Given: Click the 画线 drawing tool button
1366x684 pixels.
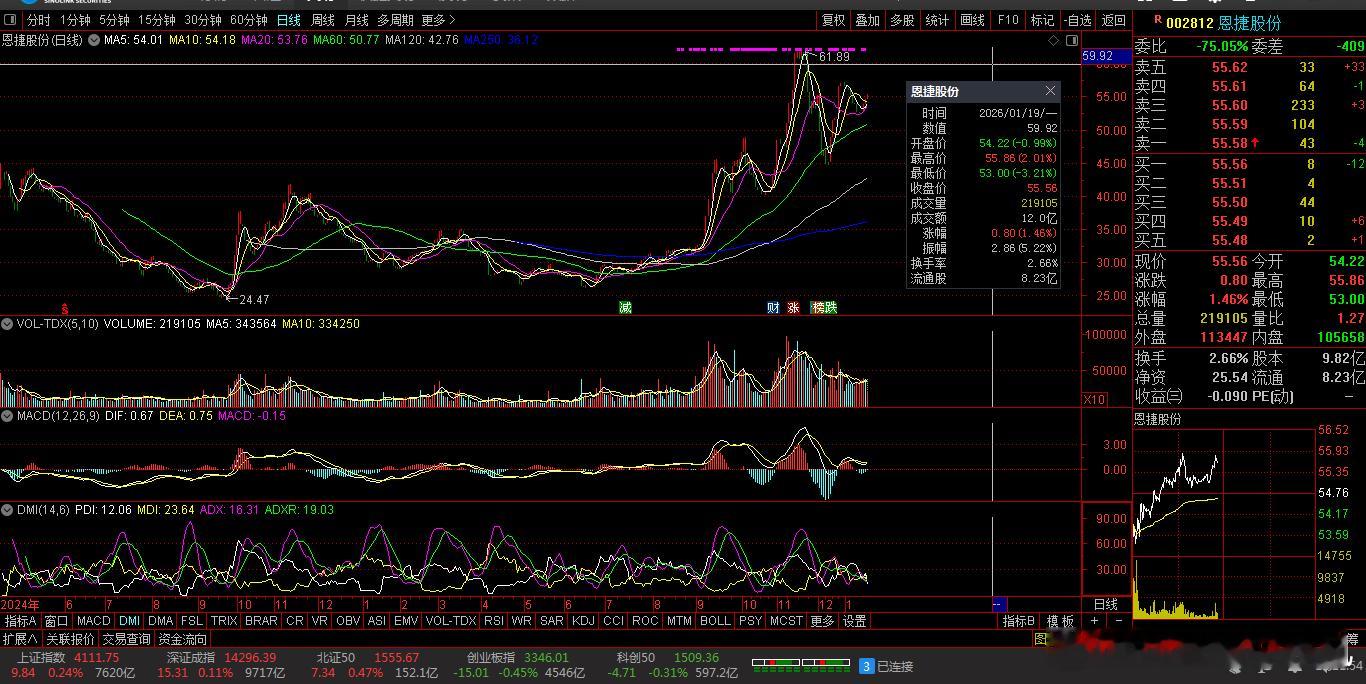Looking at the screenshot, I should [972, 20].
